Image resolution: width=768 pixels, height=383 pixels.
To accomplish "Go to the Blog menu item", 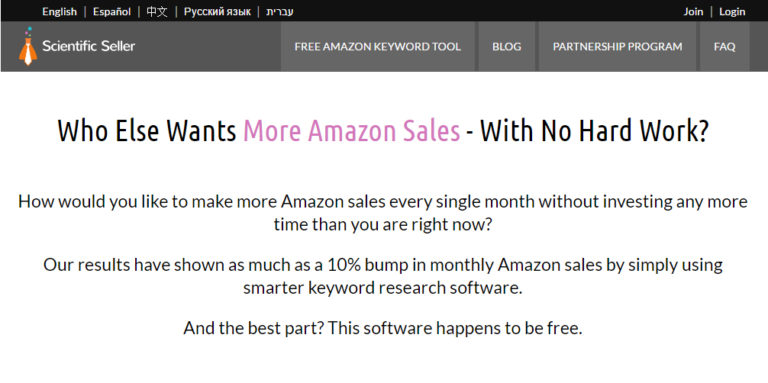I will coord(506,47).
